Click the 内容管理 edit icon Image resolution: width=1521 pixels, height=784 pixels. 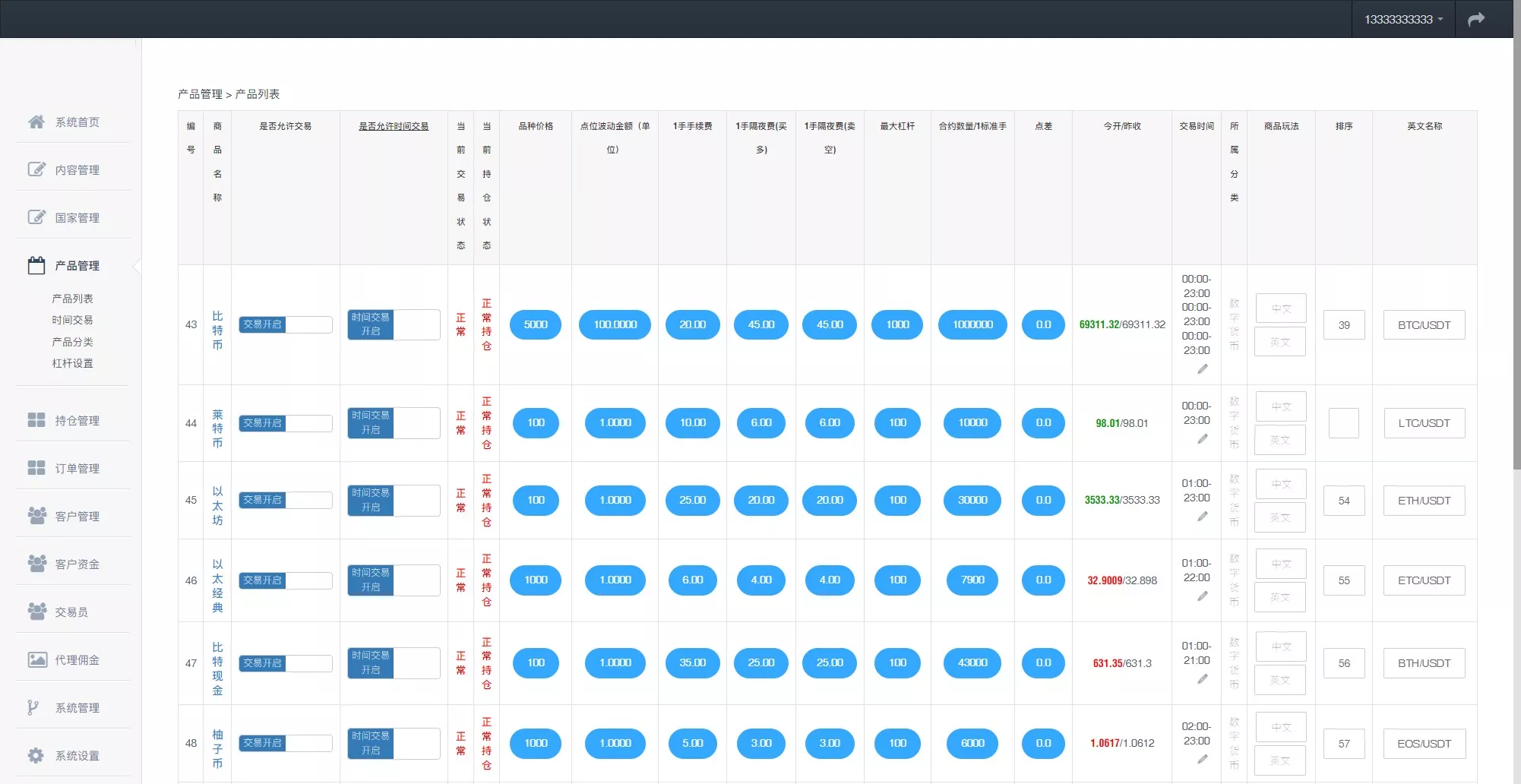36,169
